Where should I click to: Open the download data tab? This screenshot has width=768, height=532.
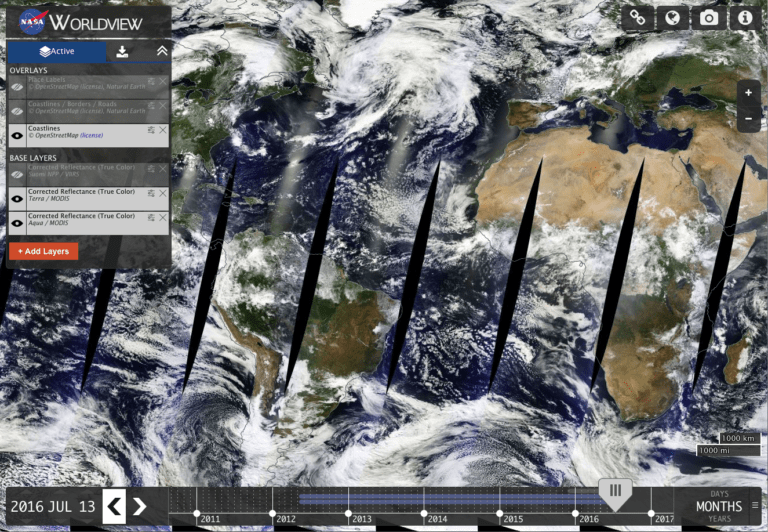click(x=122, y=51)
